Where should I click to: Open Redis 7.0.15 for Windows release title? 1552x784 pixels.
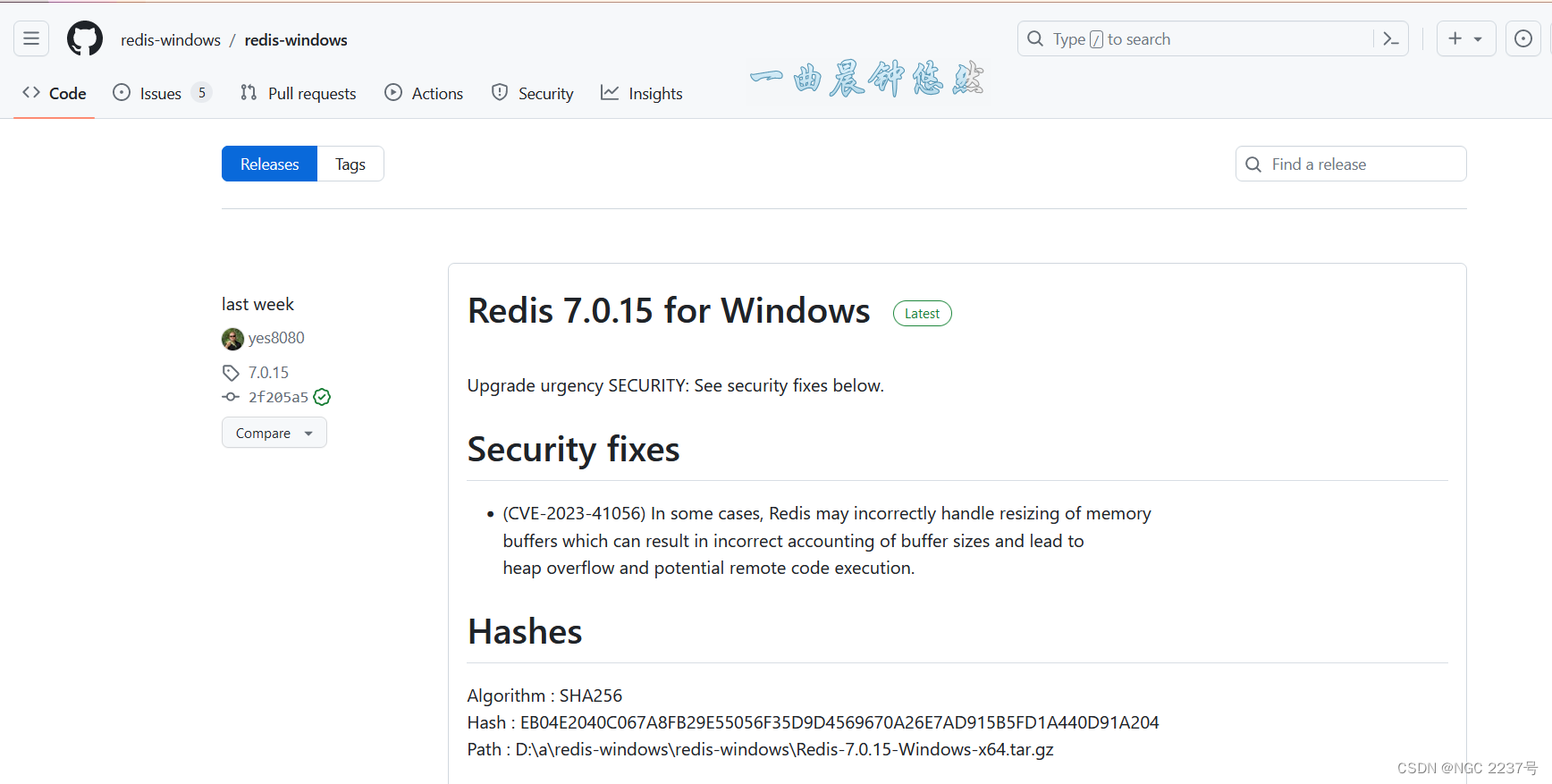click(x=669, y=311)
